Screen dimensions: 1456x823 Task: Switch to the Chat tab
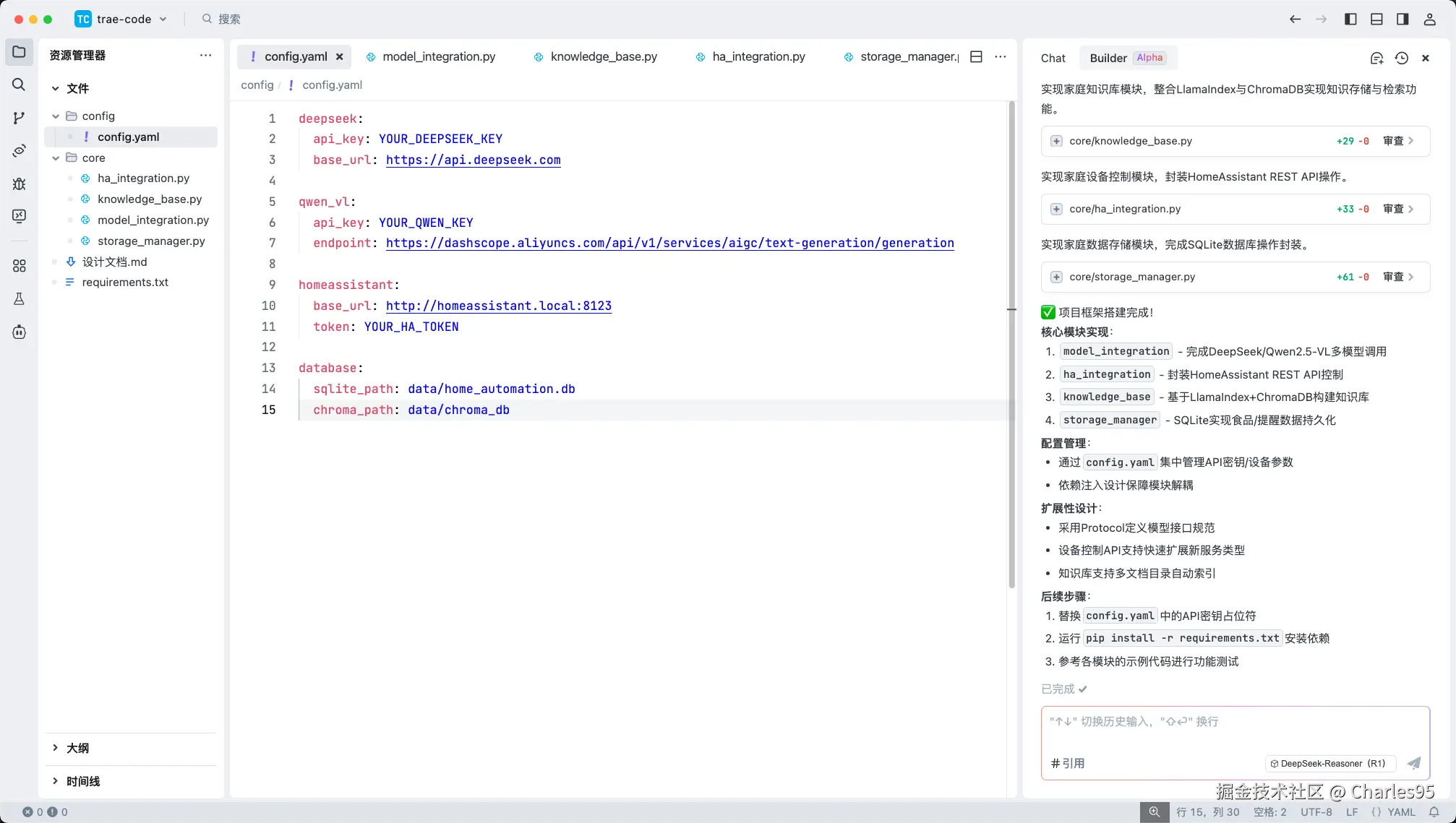point(1053,58)
